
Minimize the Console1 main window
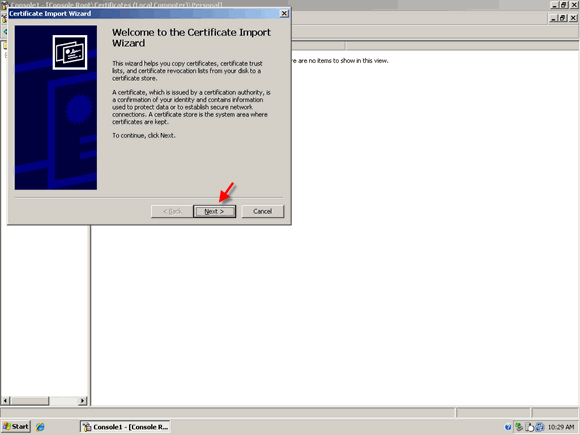tap(554, 5)
